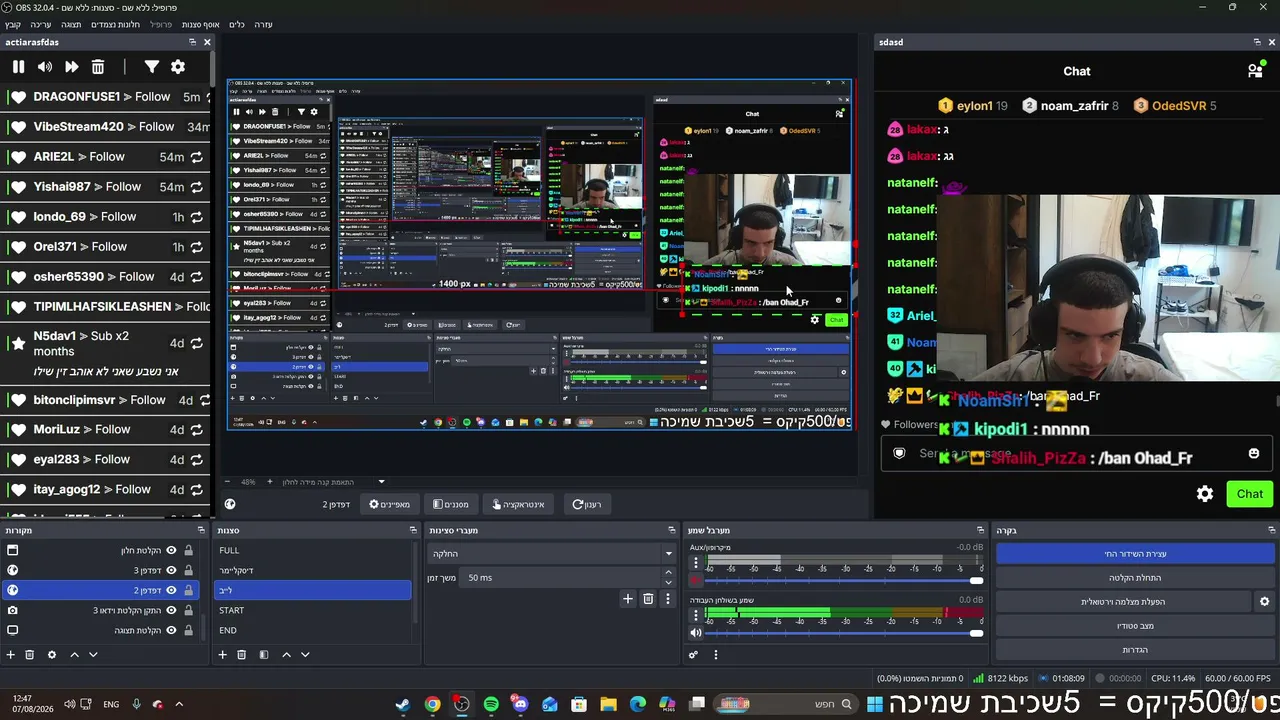1280x720 pixels.
Task: Move the selected source up
Action: click(74, 655)
